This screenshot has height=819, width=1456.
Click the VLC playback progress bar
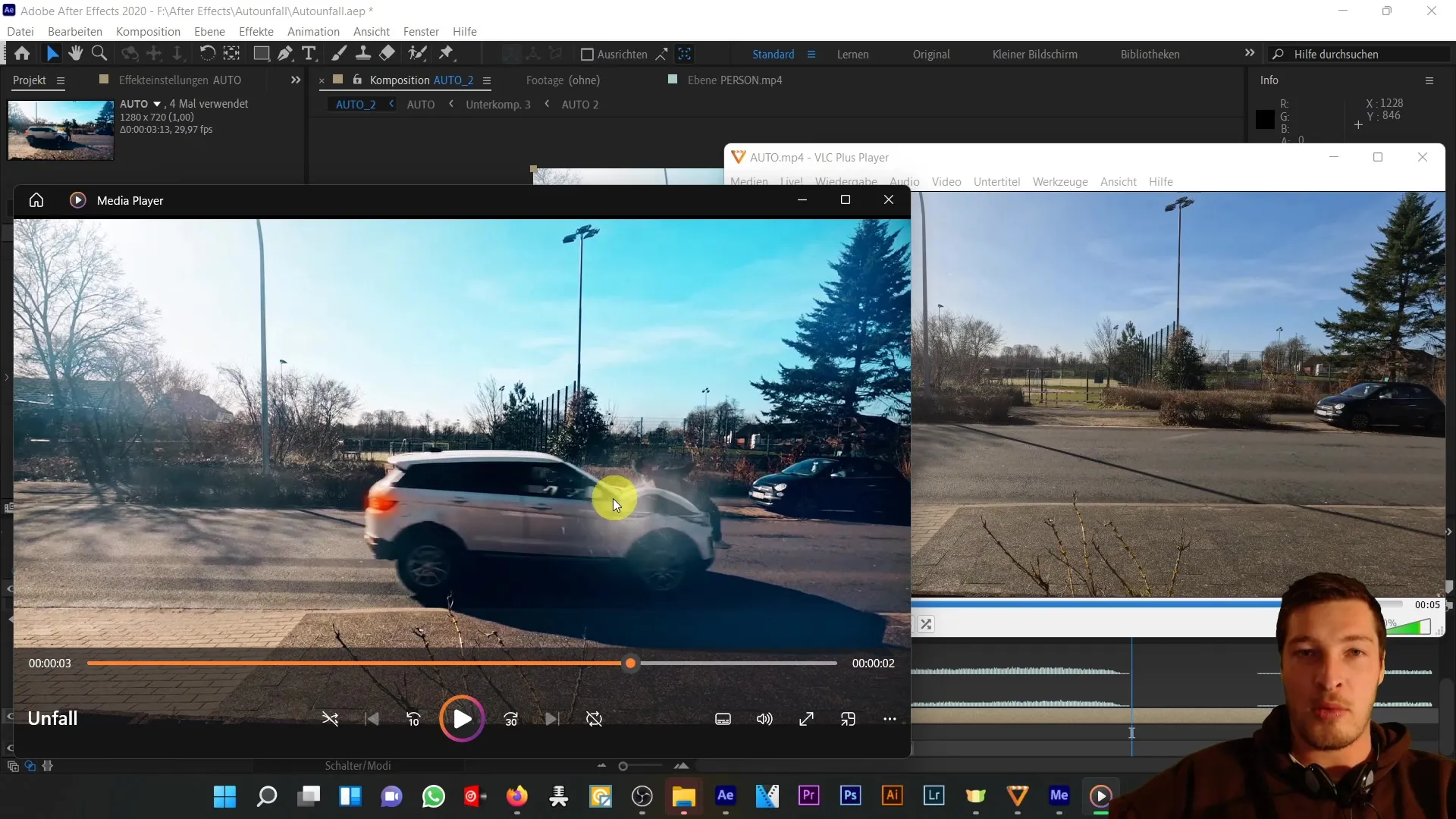pos(1156,604)
